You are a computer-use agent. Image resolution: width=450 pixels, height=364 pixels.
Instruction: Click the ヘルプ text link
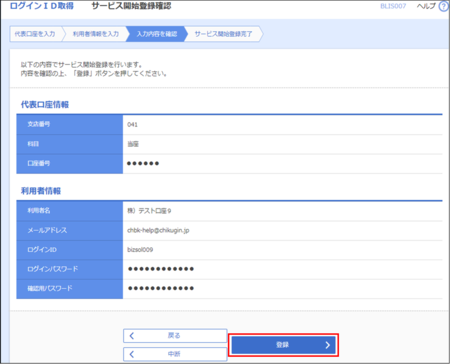tap(426, 6)
